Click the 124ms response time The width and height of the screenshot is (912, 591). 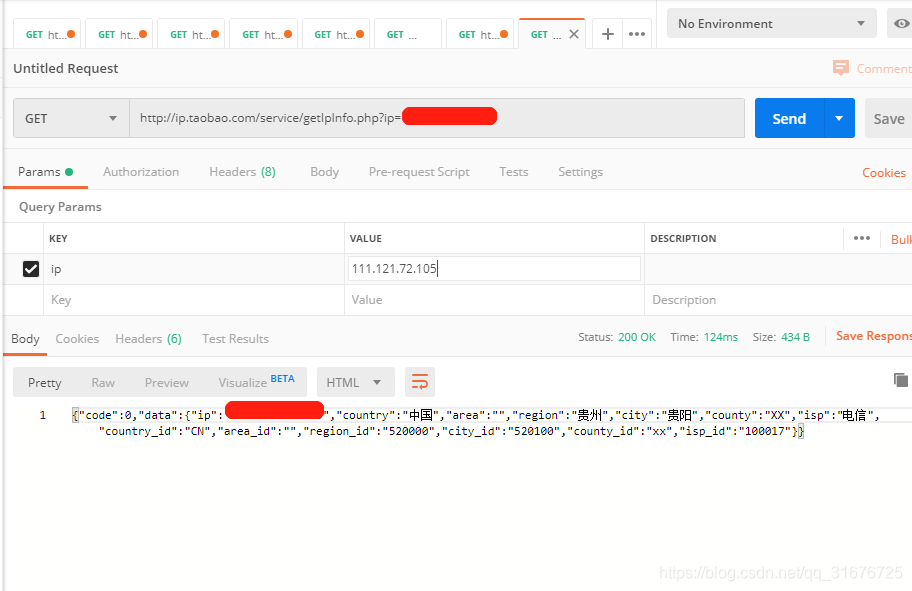721,337
